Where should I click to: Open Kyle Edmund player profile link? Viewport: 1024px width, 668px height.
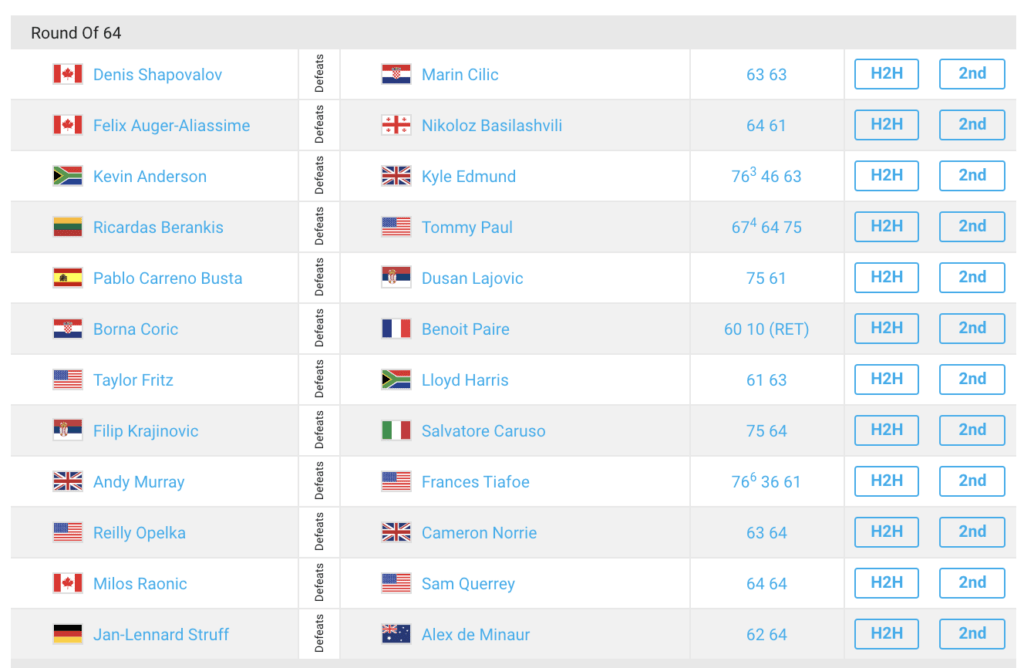coord(468,176)
